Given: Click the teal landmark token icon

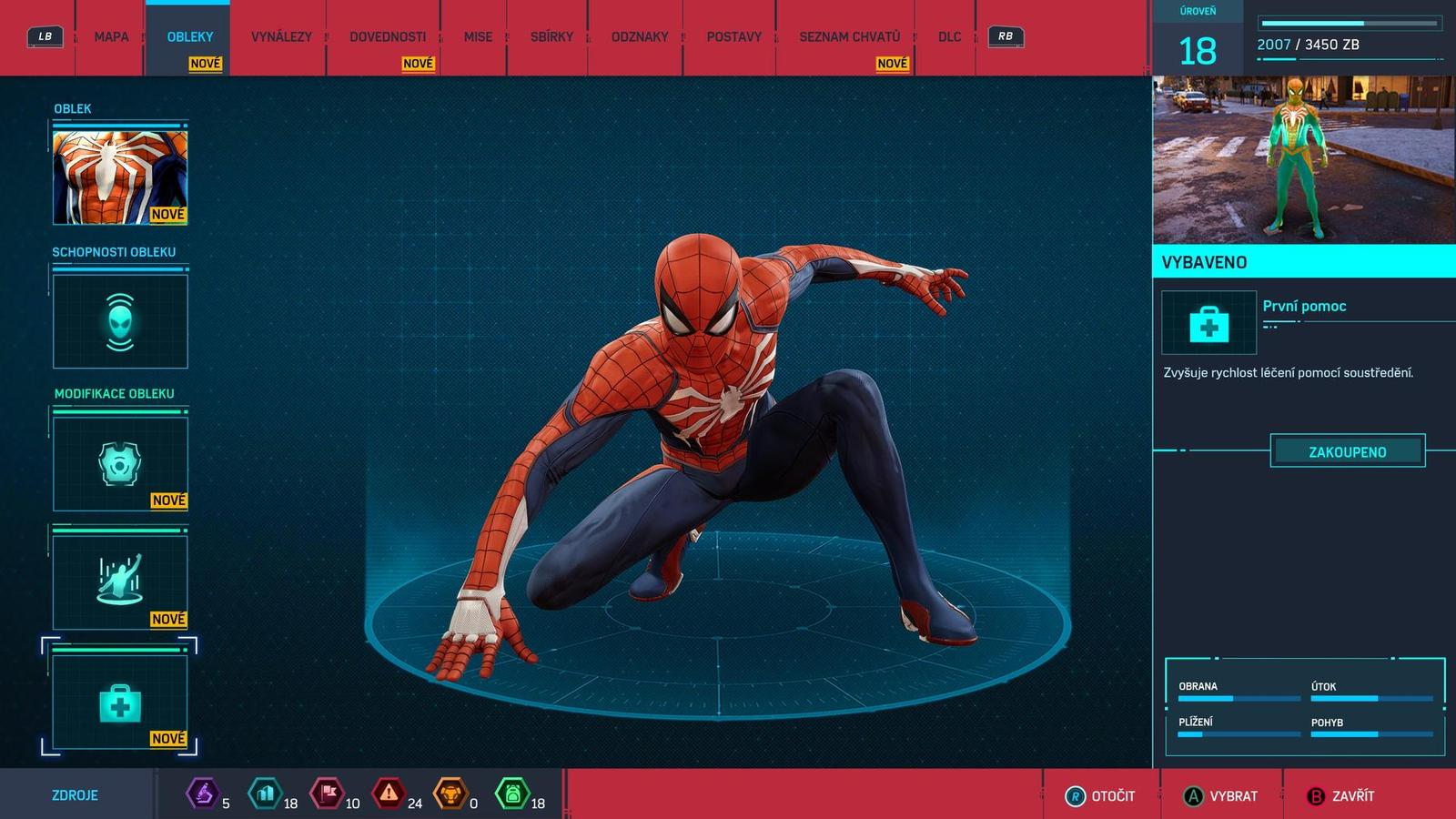Looking at the screenshot, I should [265, 794].
